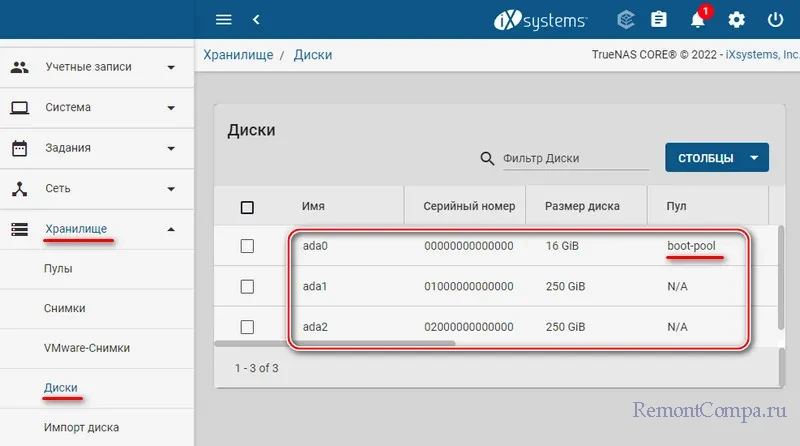Collapse sidebar with the back chevron icon
The height and width of the screenshot is (446, 800).
(x=256, y=19)
